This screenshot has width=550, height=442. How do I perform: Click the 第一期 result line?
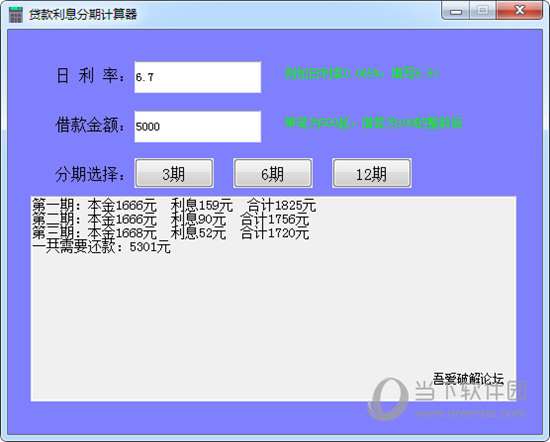pyautogui.click(x=174, y=206)
